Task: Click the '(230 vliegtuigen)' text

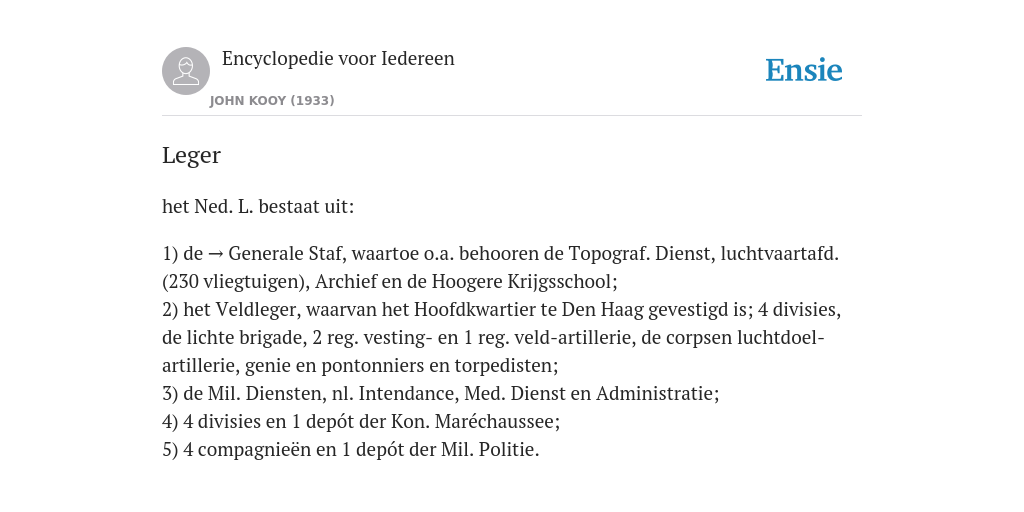Action: pos(234,281)
